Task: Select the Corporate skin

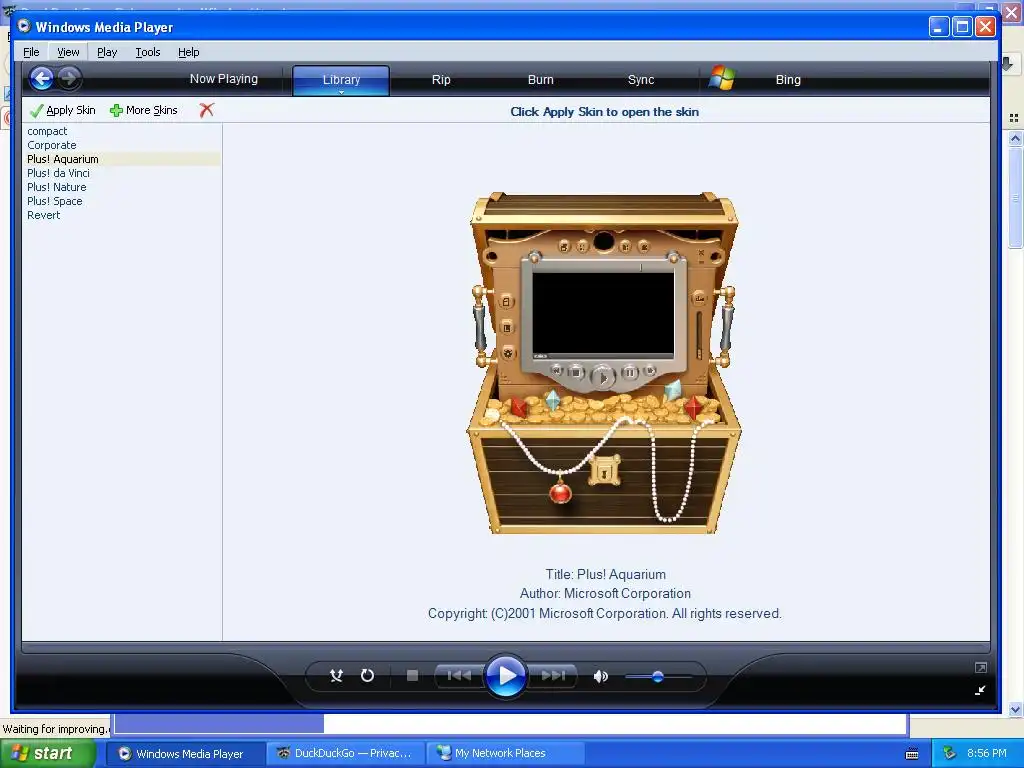Action: [x=52, y=145]
